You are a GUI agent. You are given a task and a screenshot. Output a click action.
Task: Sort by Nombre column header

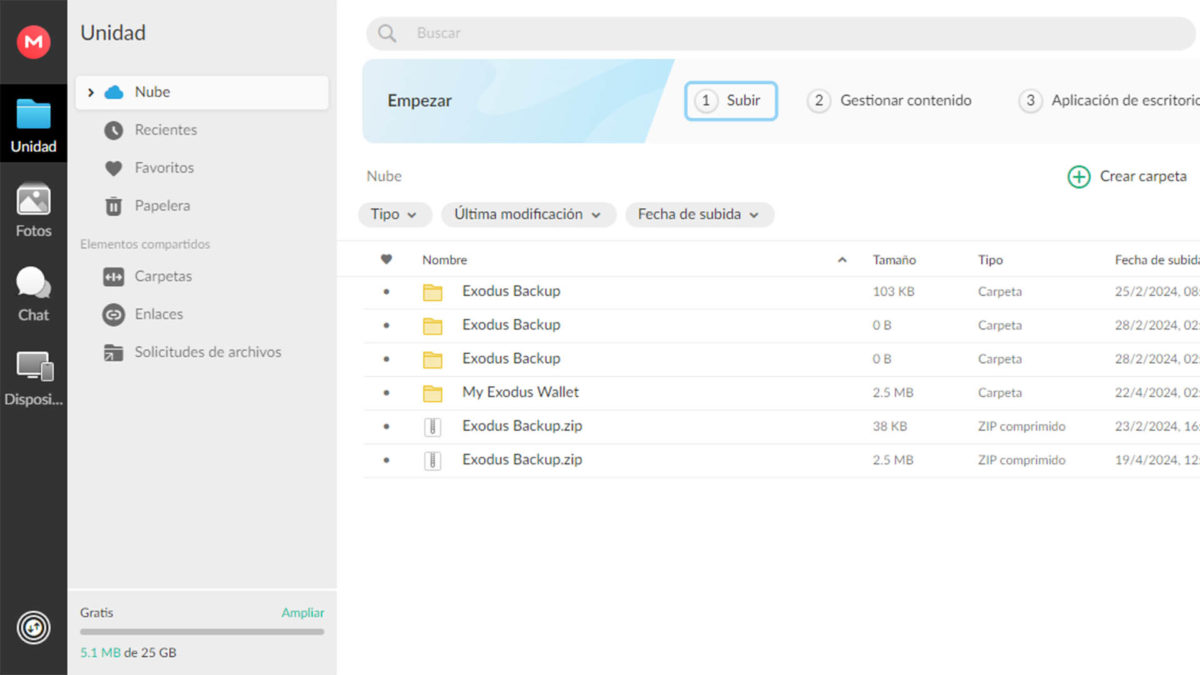(x=444, y=260)
